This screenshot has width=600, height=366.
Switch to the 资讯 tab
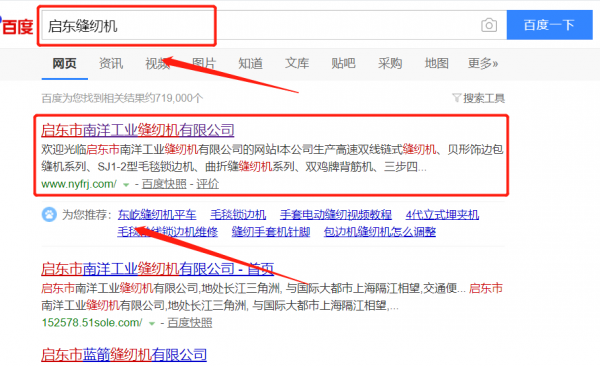click(x=111, y=63)
